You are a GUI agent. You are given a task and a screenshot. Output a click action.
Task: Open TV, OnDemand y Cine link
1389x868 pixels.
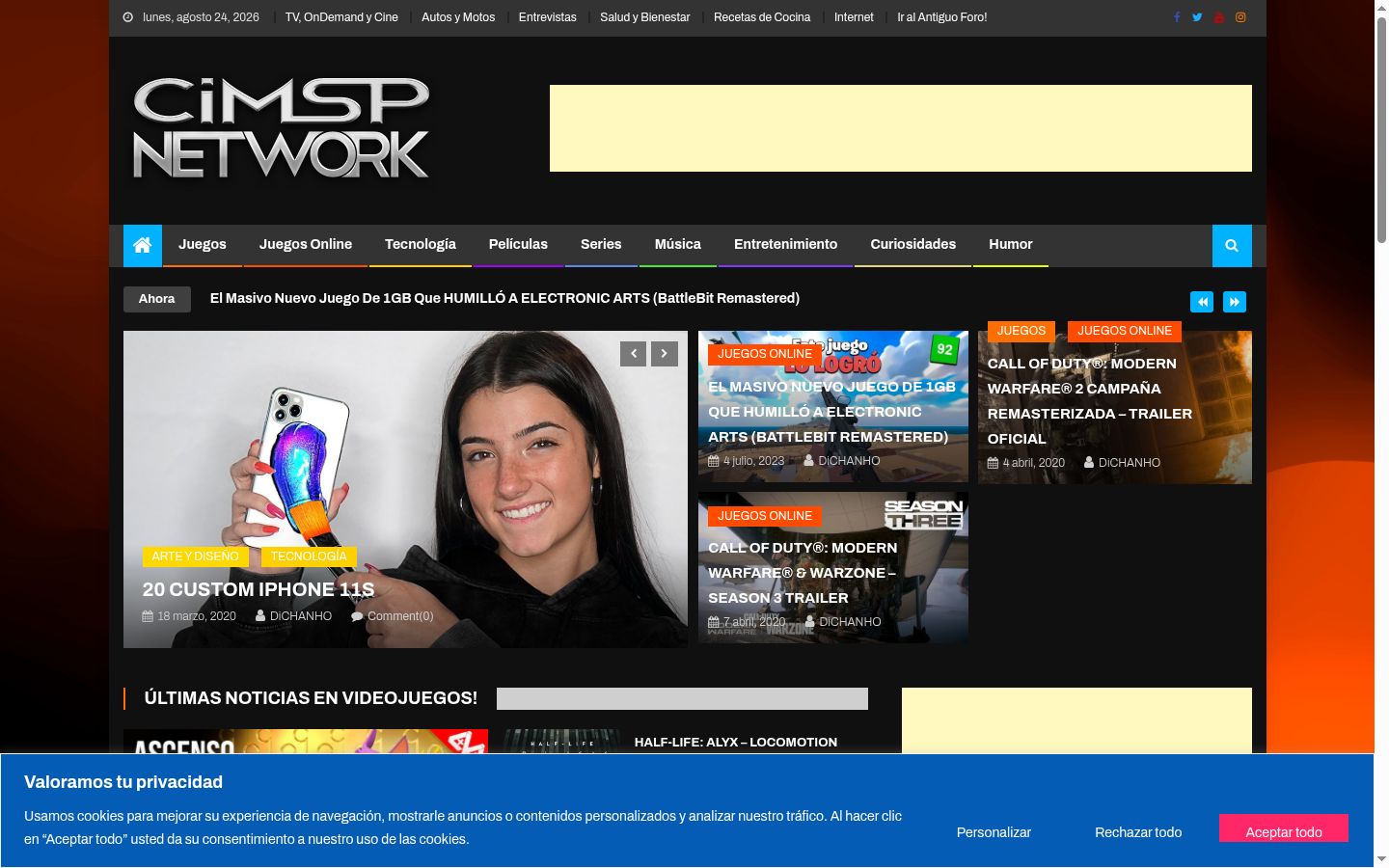(341, 17)
